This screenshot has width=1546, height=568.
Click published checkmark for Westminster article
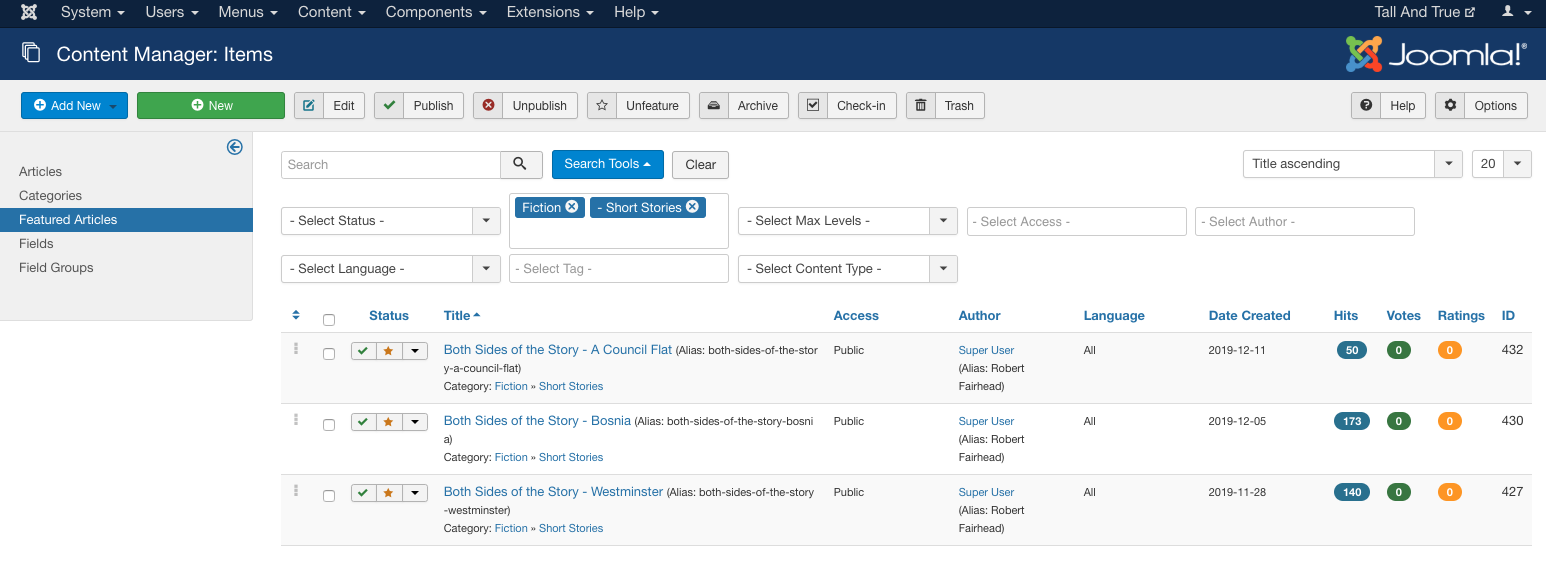click(x=363, y=493)
